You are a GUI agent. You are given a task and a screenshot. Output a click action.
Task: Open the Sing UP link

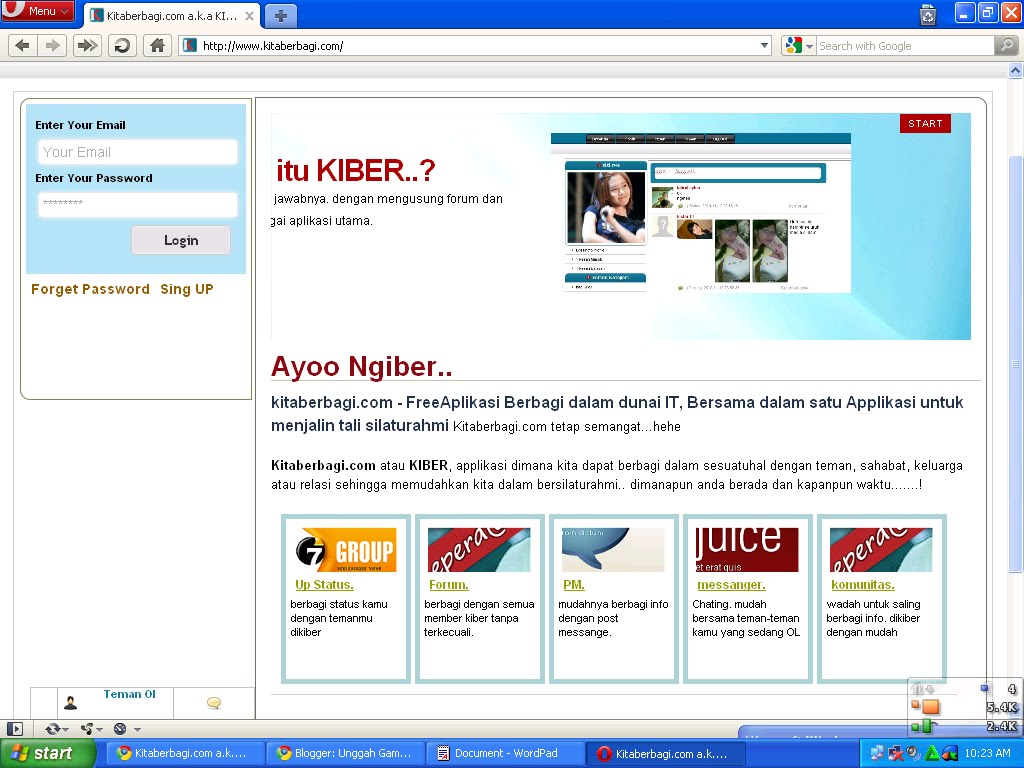[187, 289]
